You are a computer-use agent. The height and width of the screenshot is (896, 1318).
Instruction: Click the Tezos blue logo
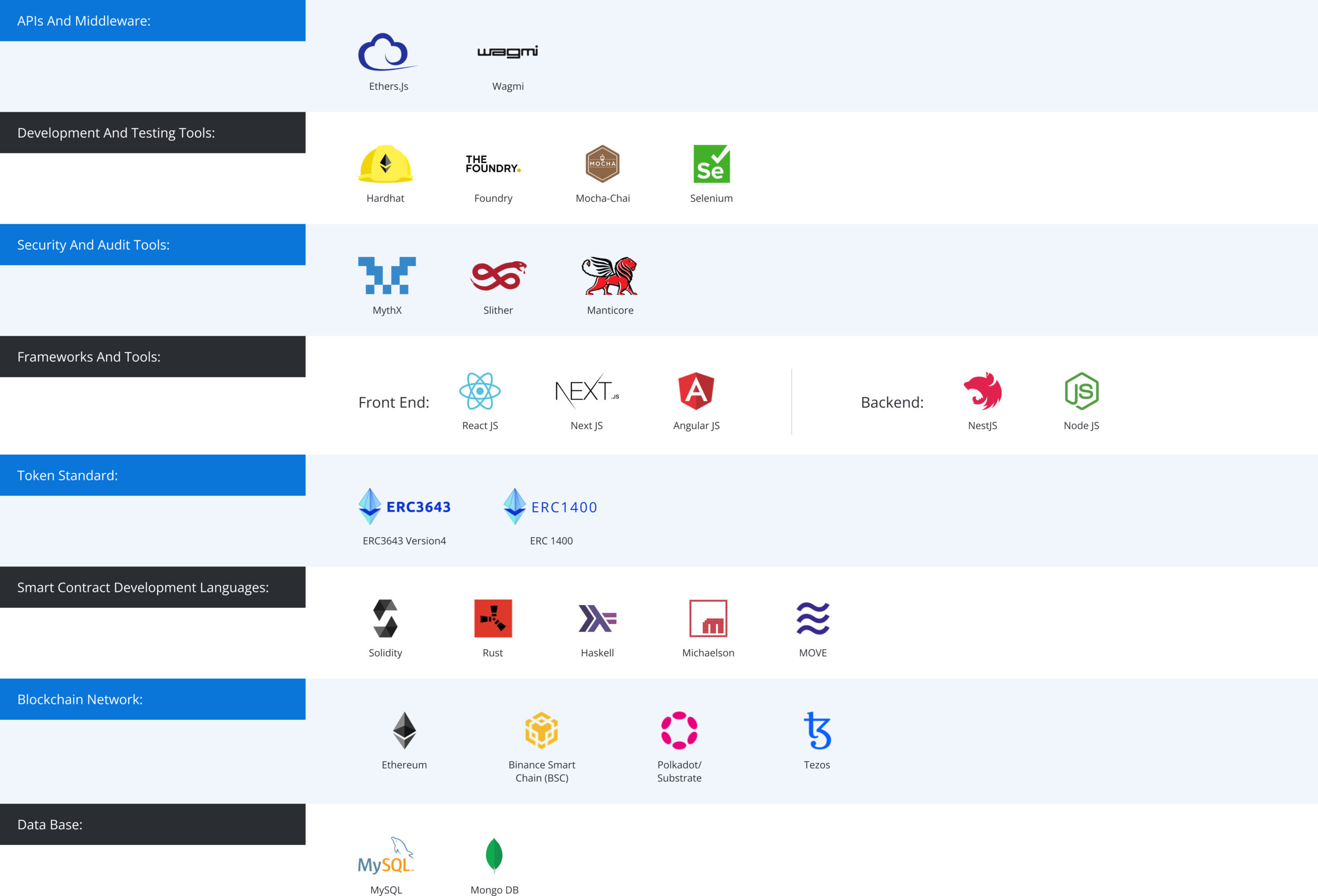817,730
